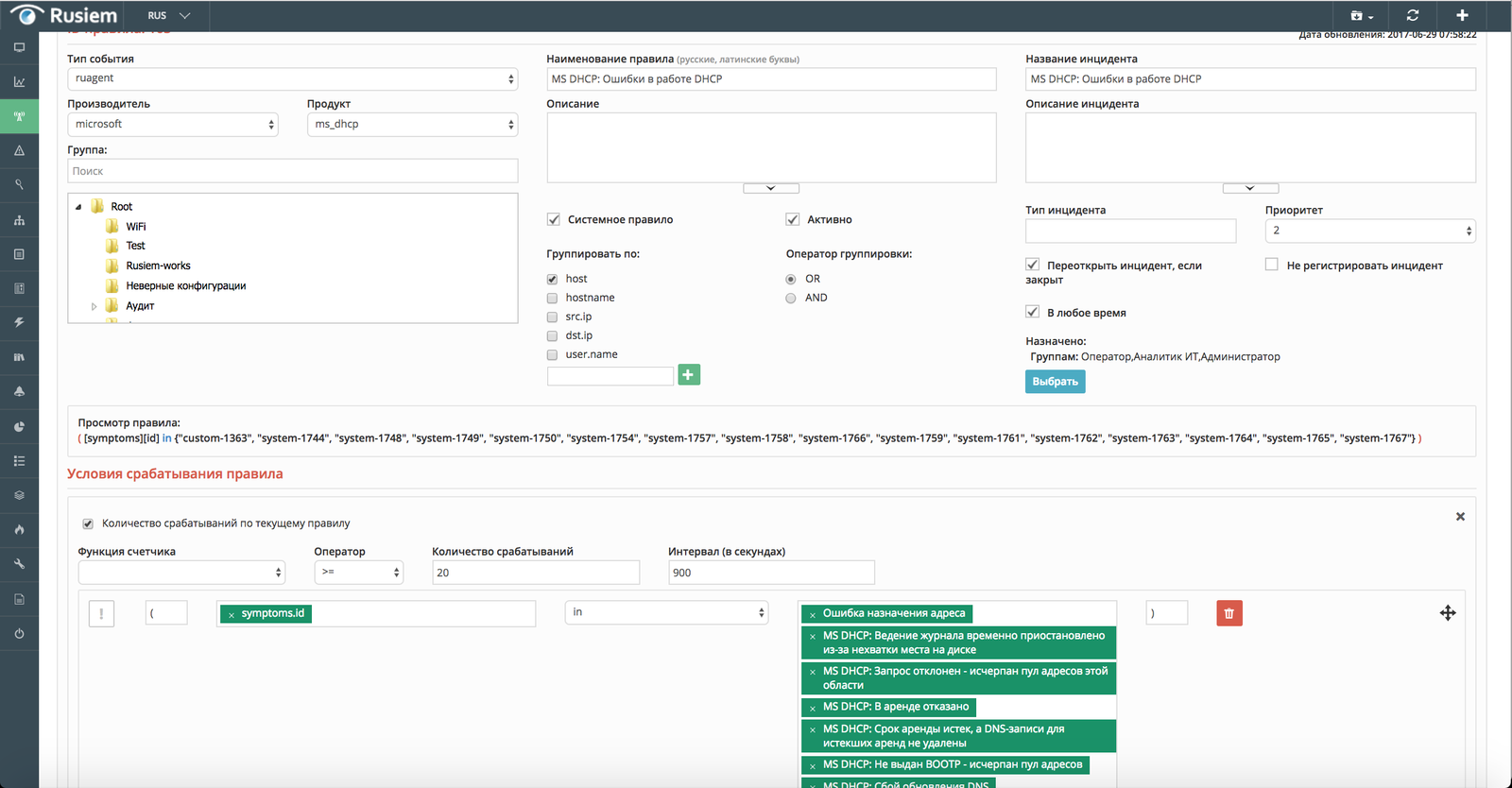This screenshot has width=1512, height=788.
Task: Open the network hierarchy icon in the sidebar
Action: click(x=19, y=220)
